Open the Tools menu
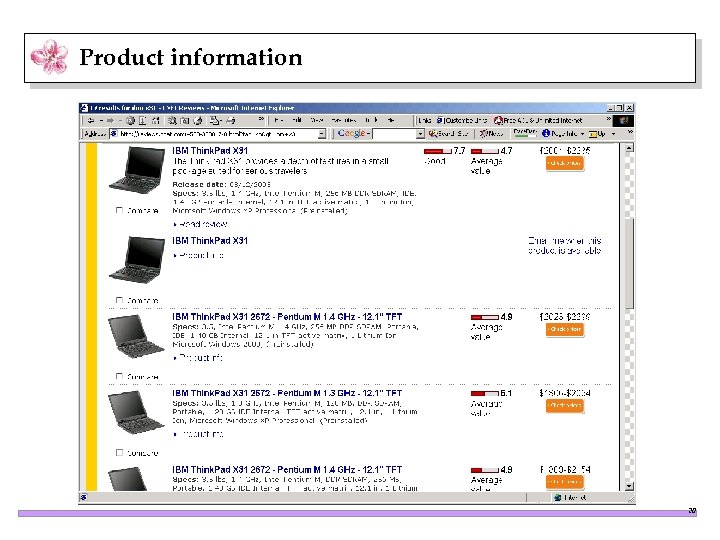The height and width of the screenshot is (540, 720). tap(371, 120)
